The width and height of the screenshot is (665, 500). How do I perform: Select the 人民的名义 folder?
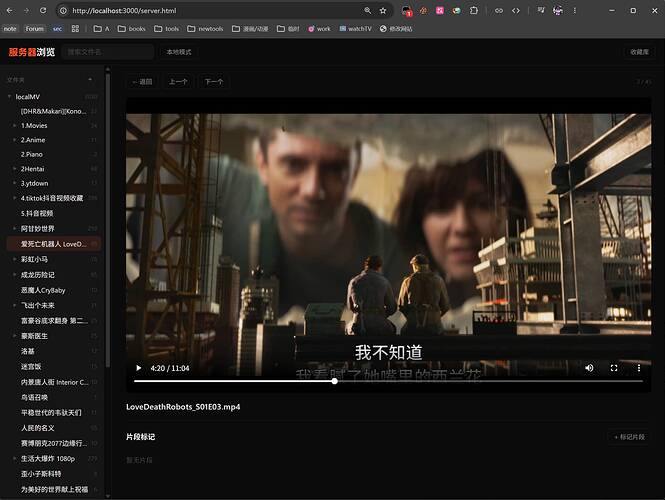(x=54, y=428)
